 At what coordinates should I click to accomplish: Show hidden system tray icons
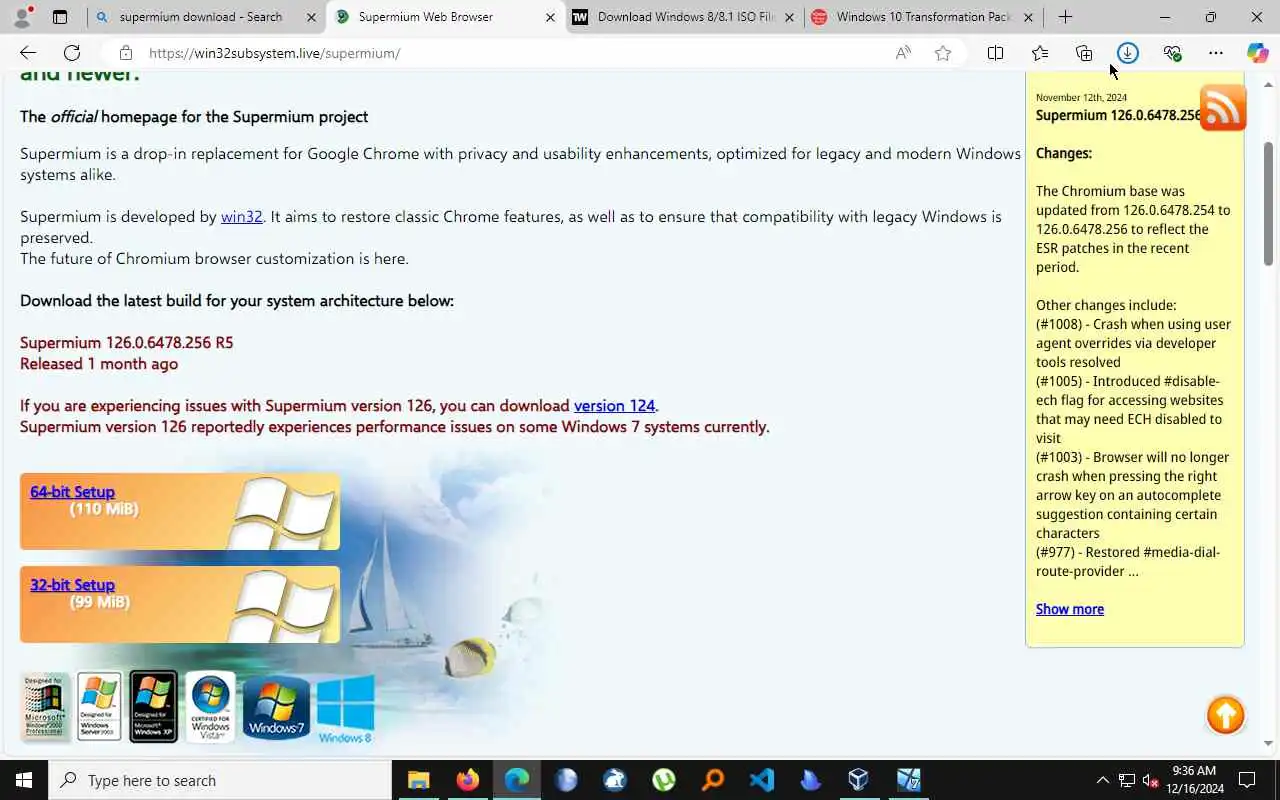tap(1103, 780)
